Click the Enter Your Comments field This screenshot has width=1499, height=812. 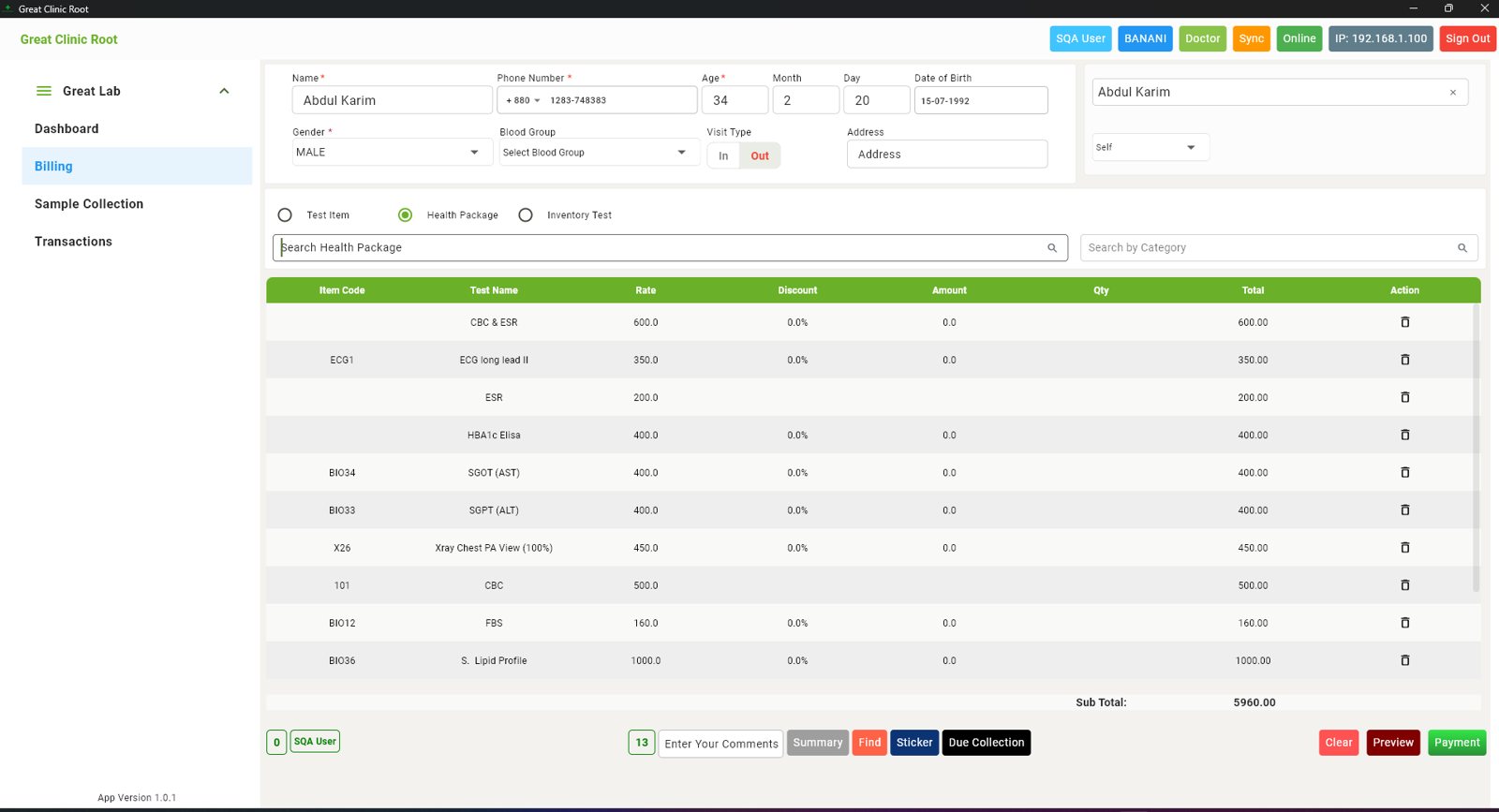[721, 744]
